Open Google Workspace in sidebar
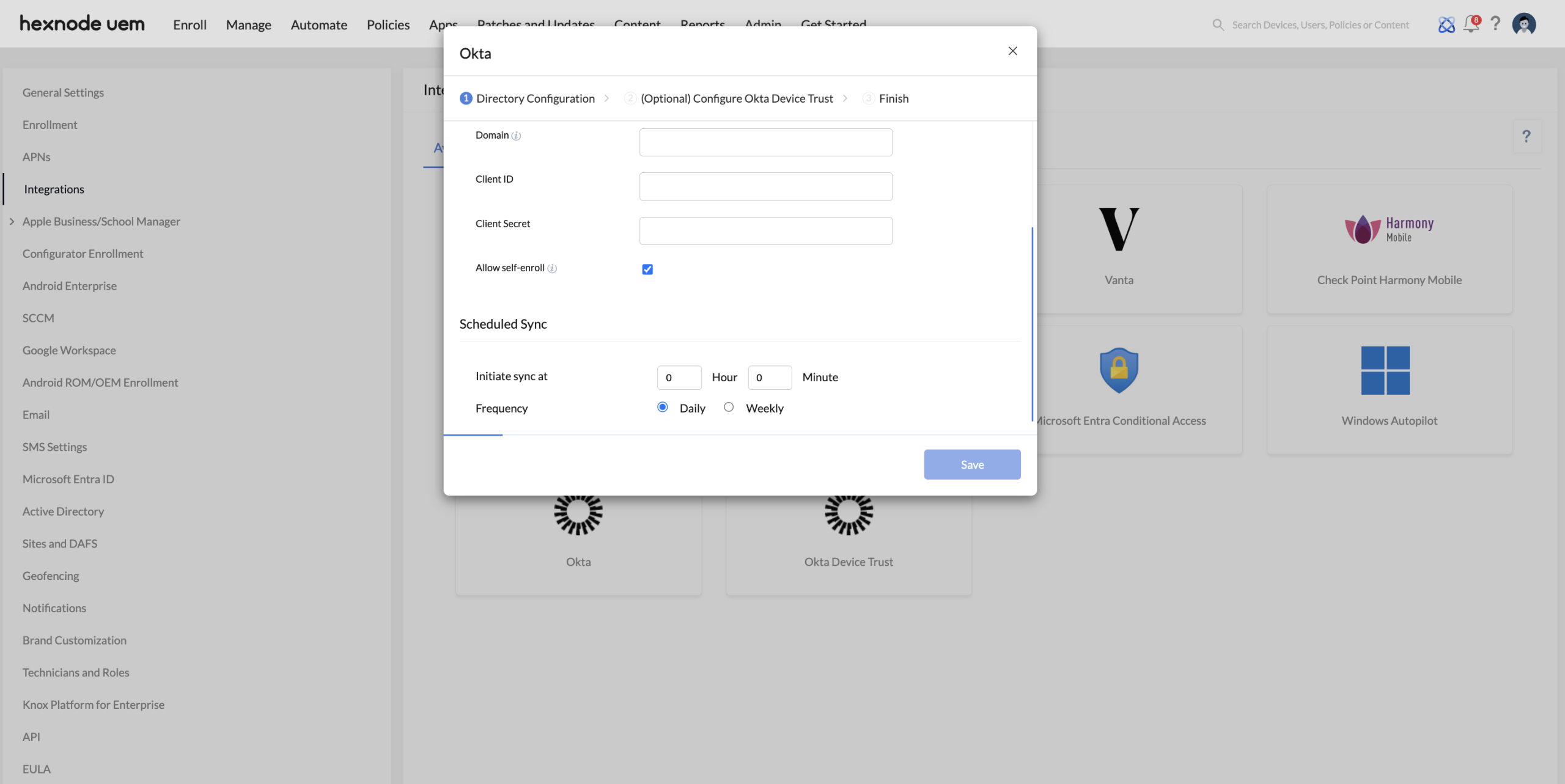The width and height of the screenshot is (1565, 784). pyautogui.click(x=69, y=350)
